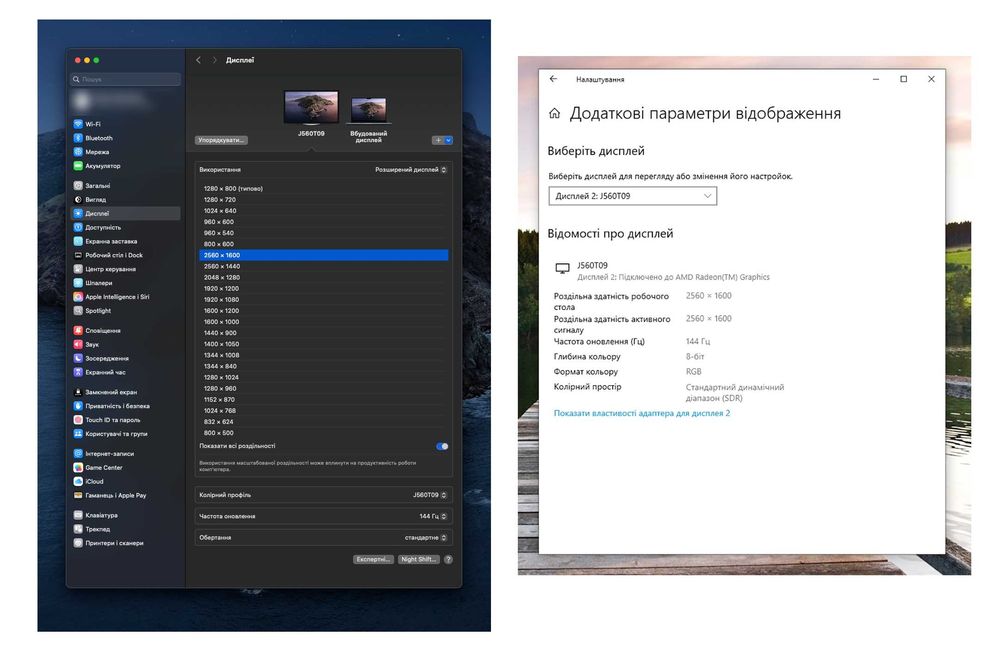The width and height of the screenshot is (1000, 654).
Task: Select highlighted 2560 × 1600 resolution
Action: [324, 255]
